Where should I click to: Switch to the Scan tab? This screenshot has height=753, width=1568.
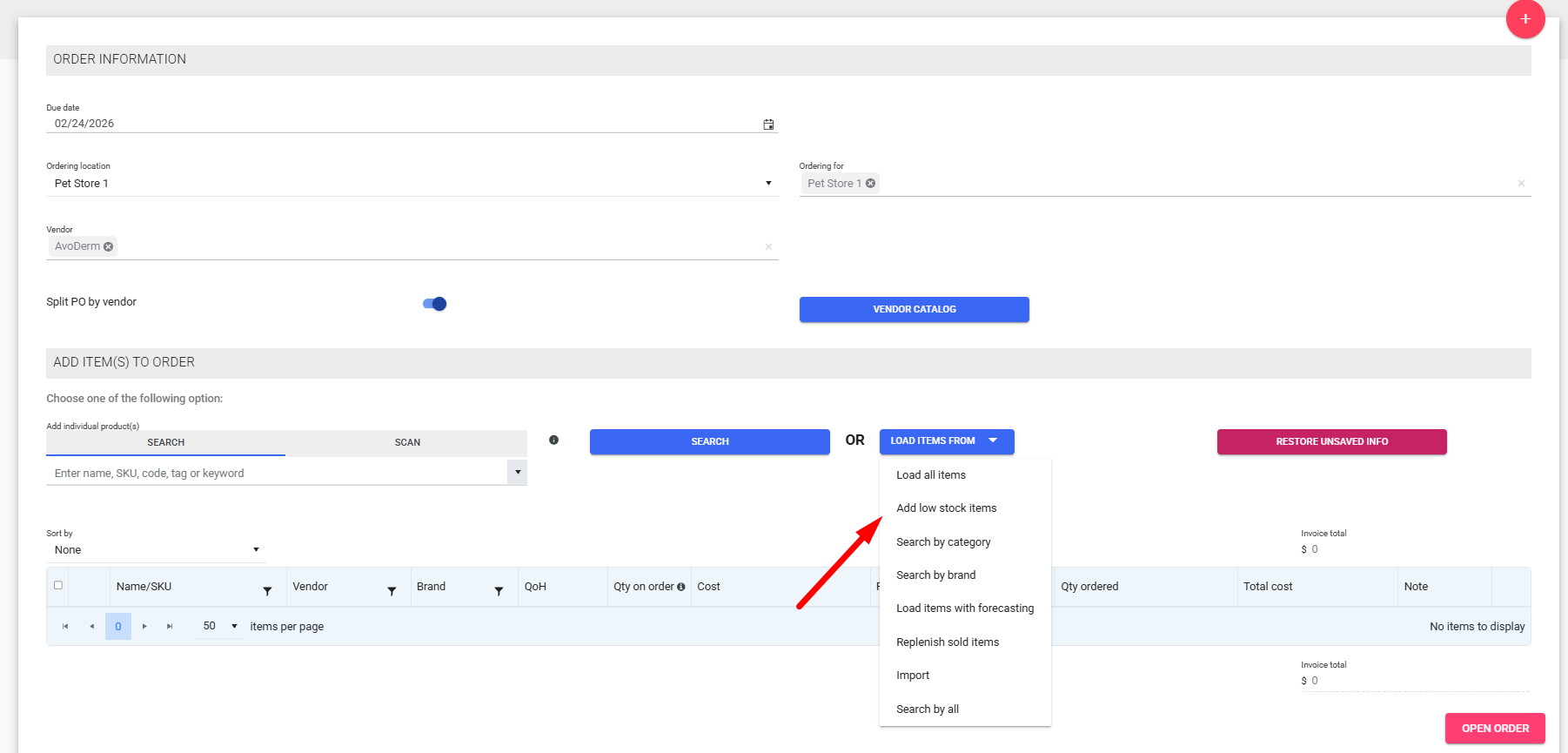(406, 442)
